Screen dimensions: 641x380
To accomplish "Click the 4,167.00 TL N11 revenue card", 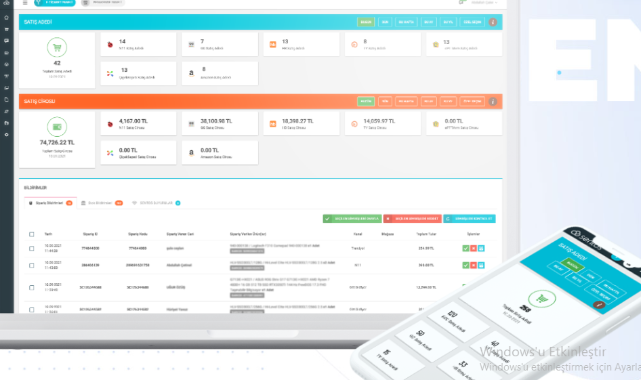I will point(138,123).
